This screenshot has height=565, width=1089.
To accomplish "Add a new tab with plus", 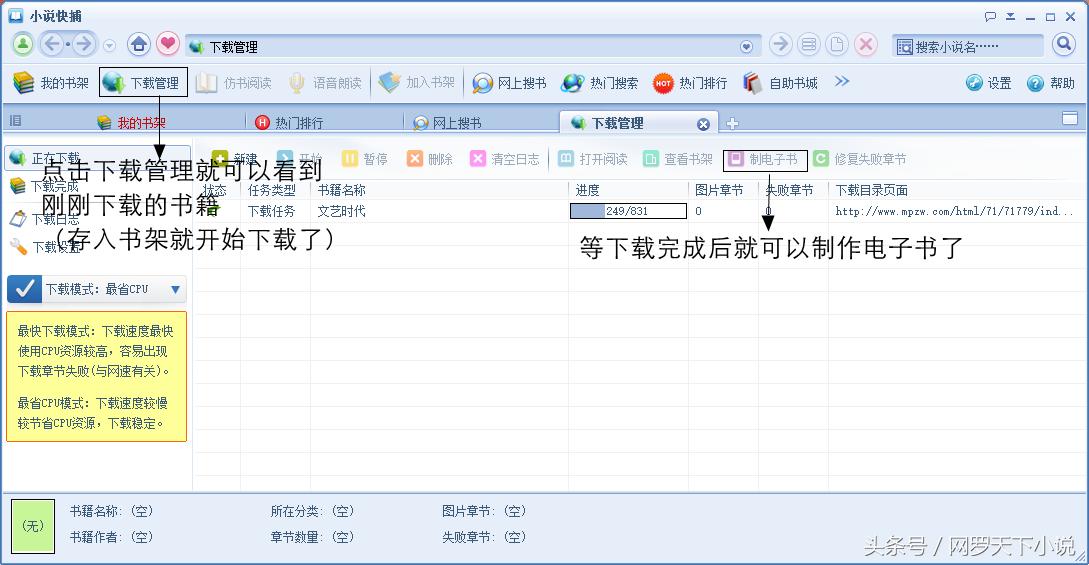I will [732, 124].
